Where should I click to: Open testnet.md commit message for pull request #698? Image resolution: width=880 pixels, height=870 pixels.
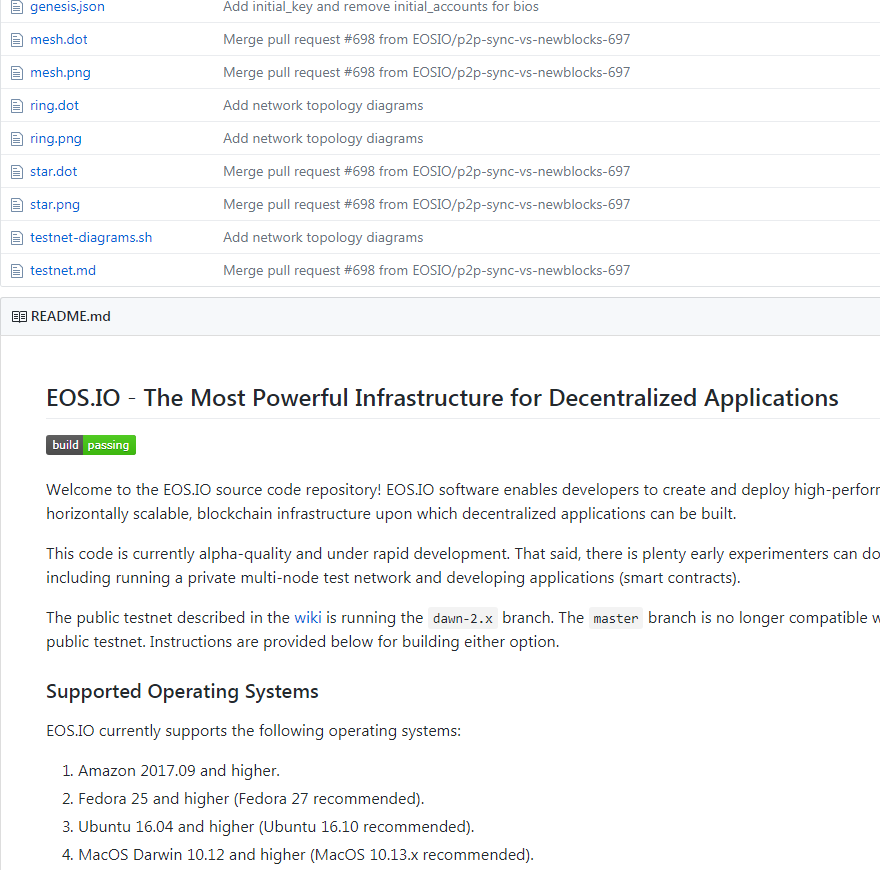[x=427, y=271]
